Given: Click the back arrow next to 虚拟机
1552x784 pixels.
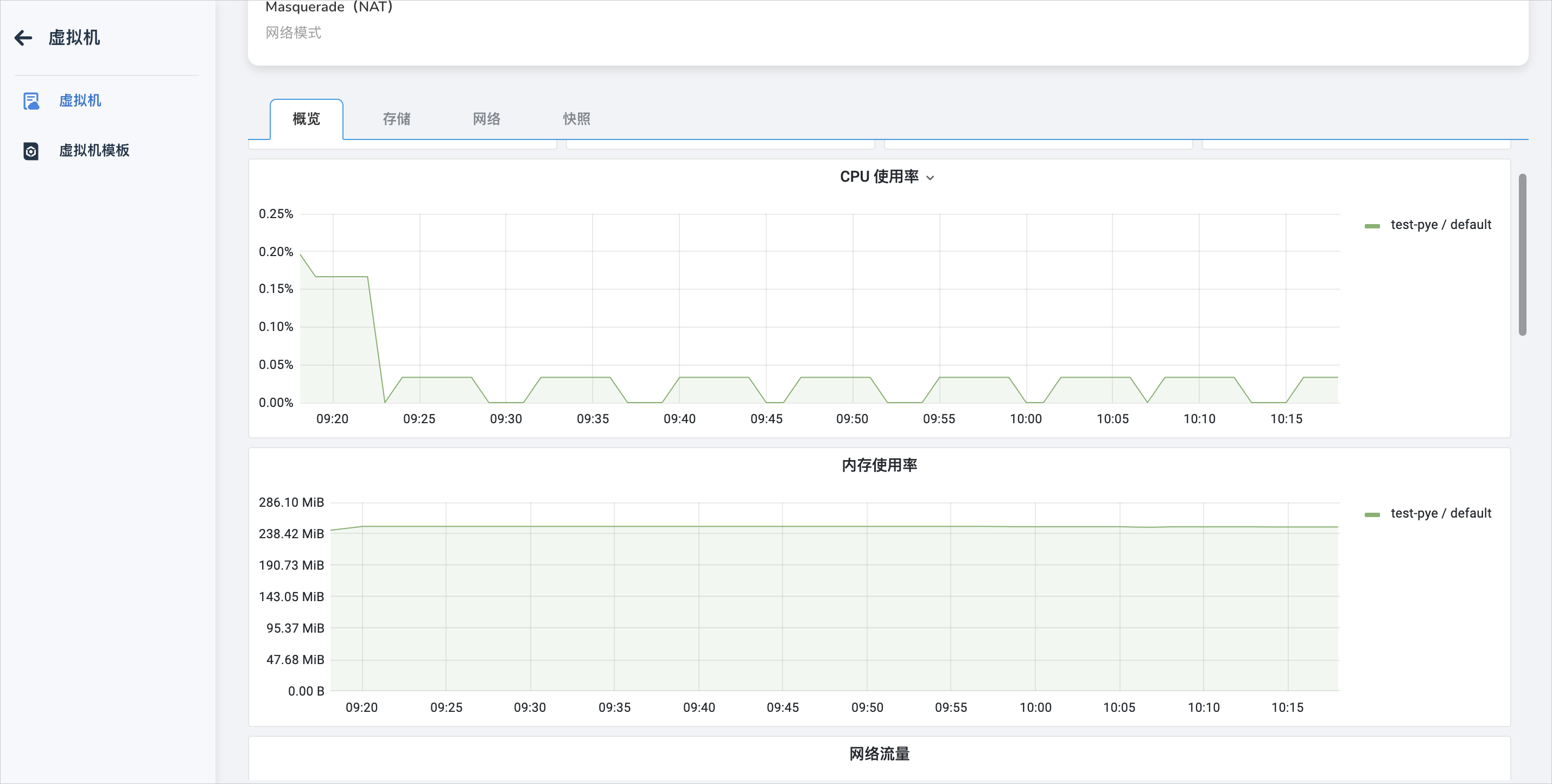Looking at the screenshot, I should point(23,38).
